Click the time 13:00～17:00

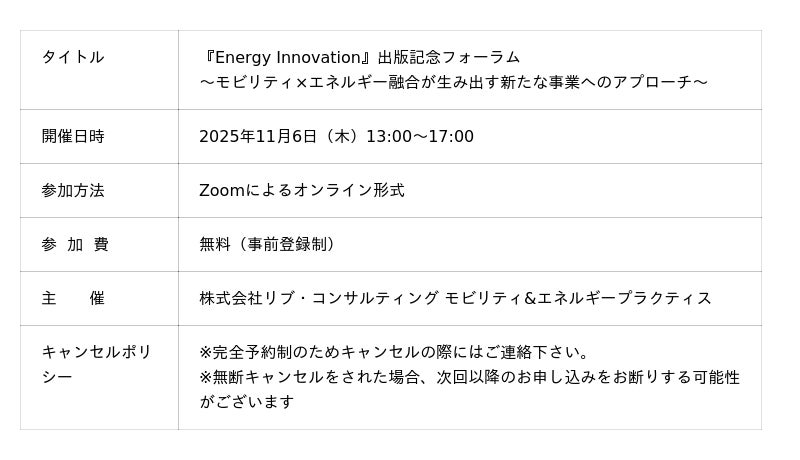click(x=420, y=136)
